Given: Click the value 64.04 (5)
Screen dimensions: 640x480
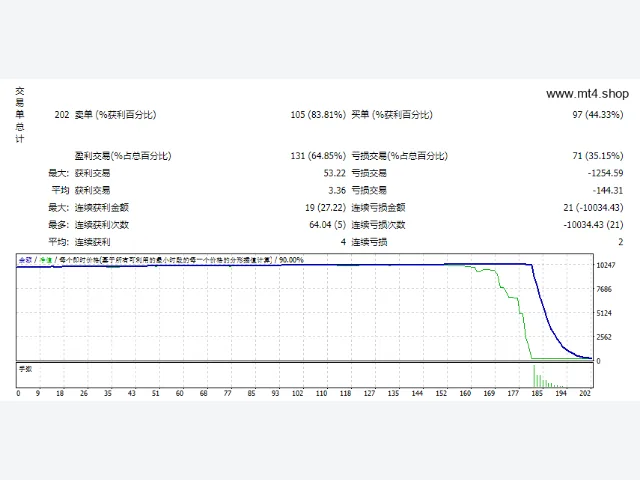Looking at the screenshot, I should click(327, 225).
